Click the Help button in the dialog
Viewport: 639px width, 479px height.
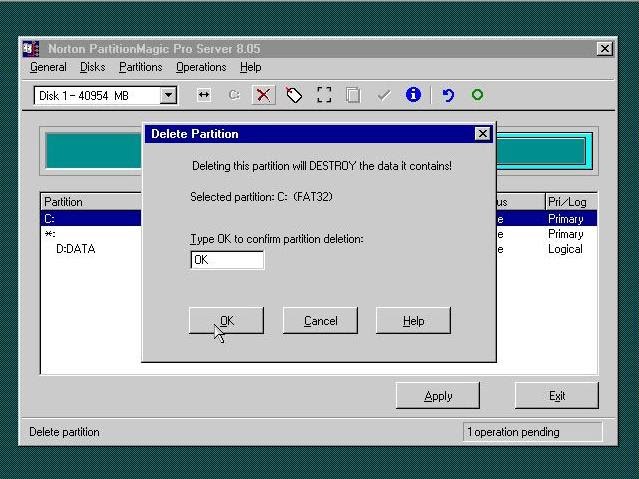[413, 321]
